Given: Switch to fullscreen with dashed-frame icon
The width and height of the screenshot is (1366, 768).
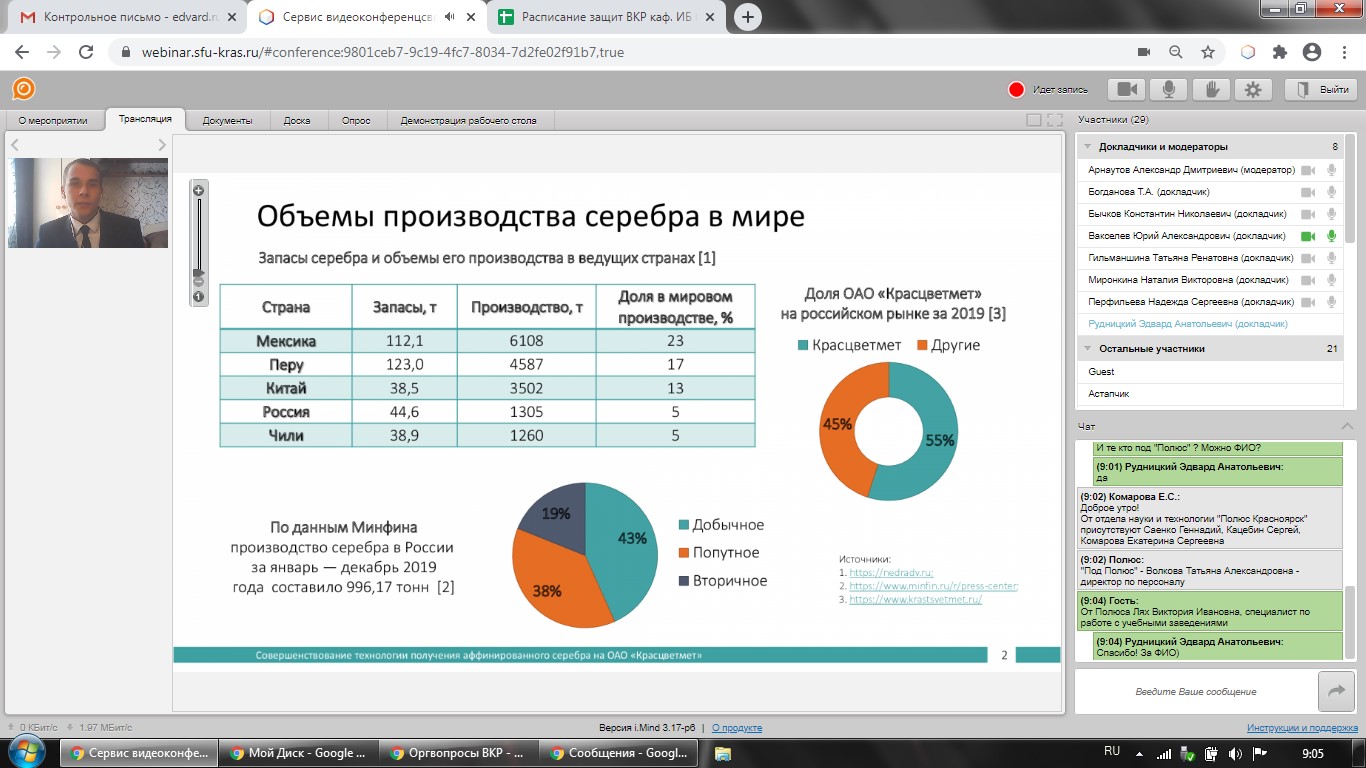Looking at the screenshot, I should click(x=1054, y=120).
